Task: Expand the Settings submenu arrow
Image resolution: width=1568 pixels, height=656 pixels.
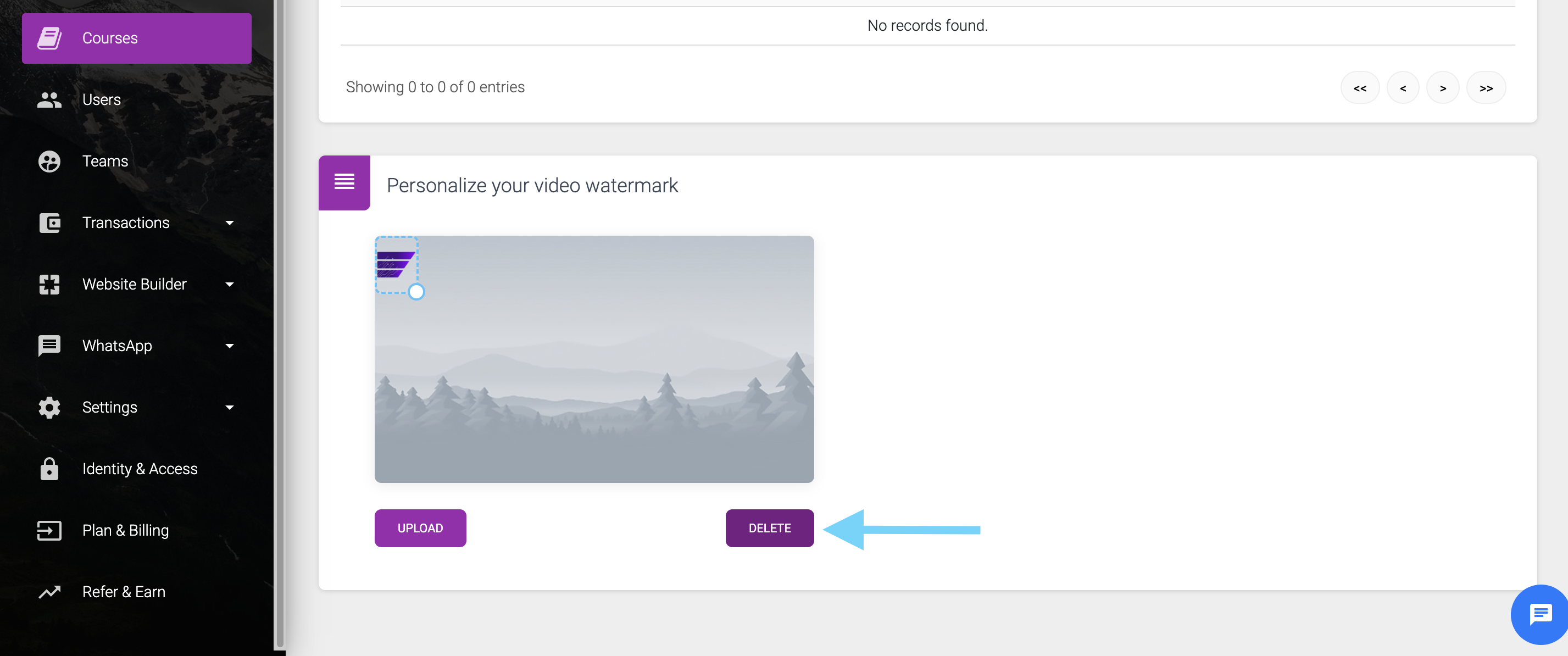Action: [x=230, y=407]
